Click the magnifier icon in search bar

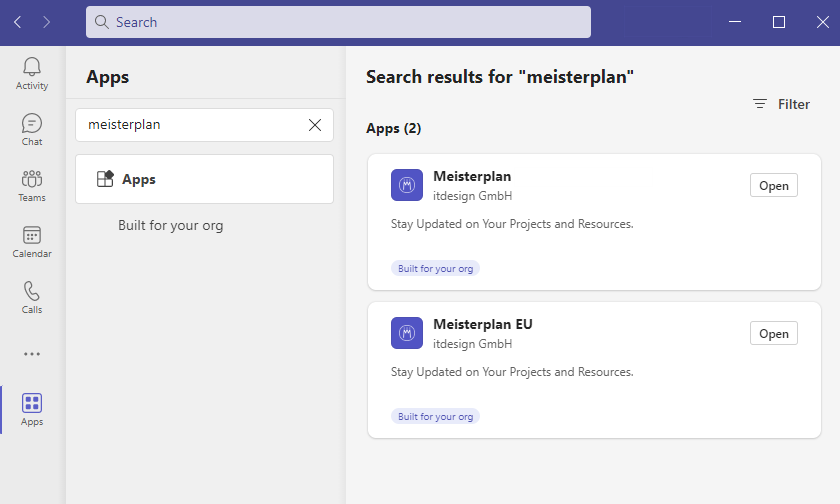click(x=101, y=22)
